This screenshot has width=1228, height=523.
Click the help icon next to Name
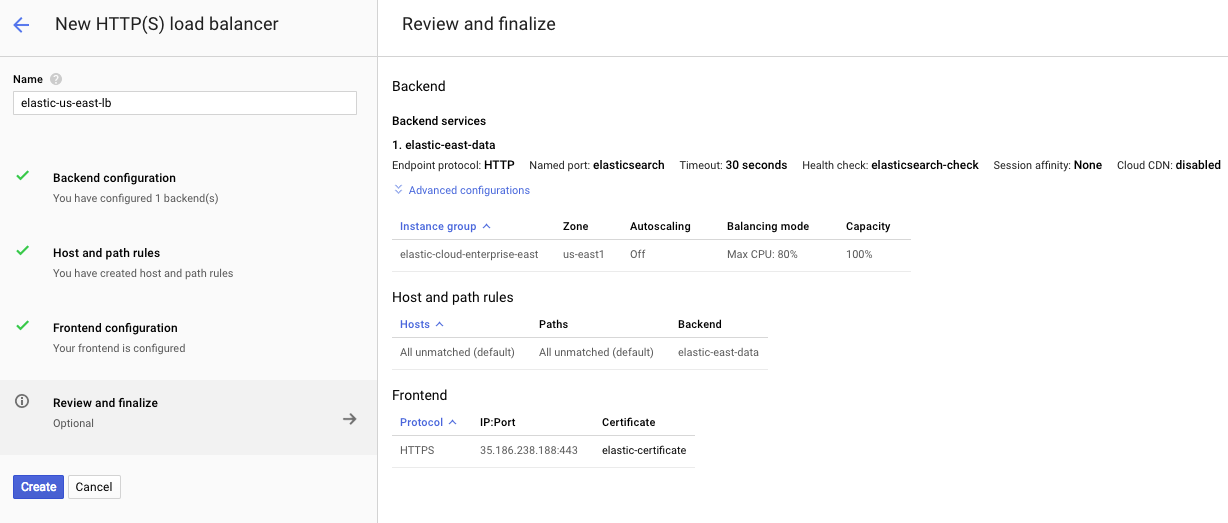coord(56,79)
